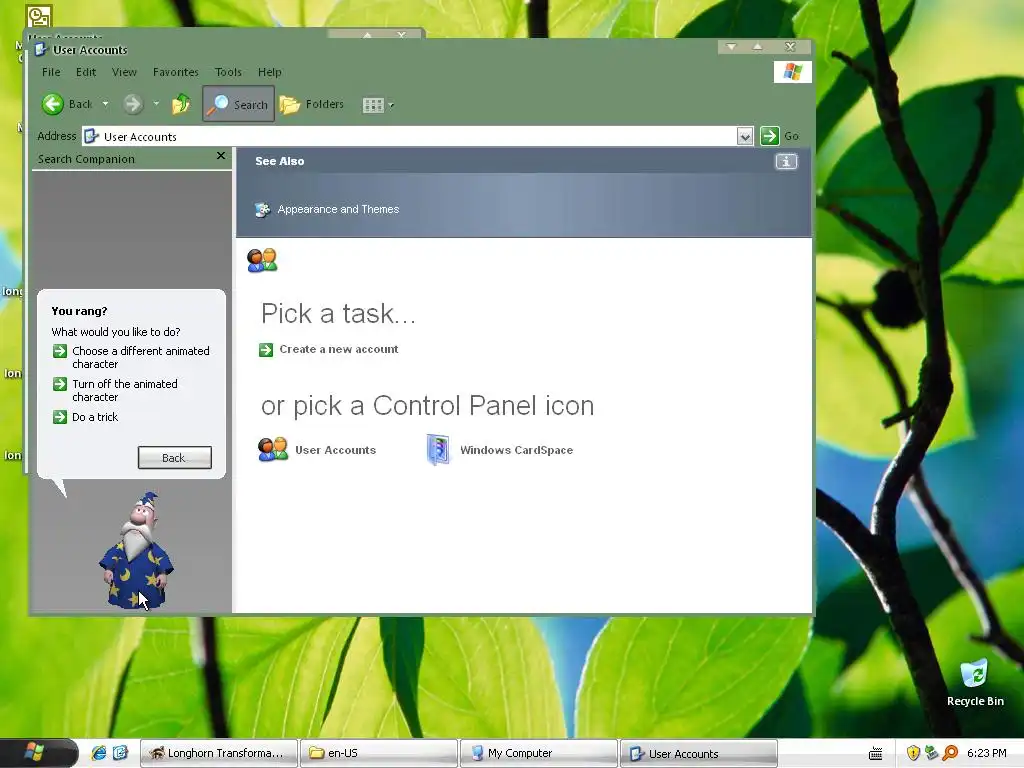Image resolution: width=1024 pixels, height=768 pixels.
Task: Open the Edit menu
Action: [x=86, y=72]
